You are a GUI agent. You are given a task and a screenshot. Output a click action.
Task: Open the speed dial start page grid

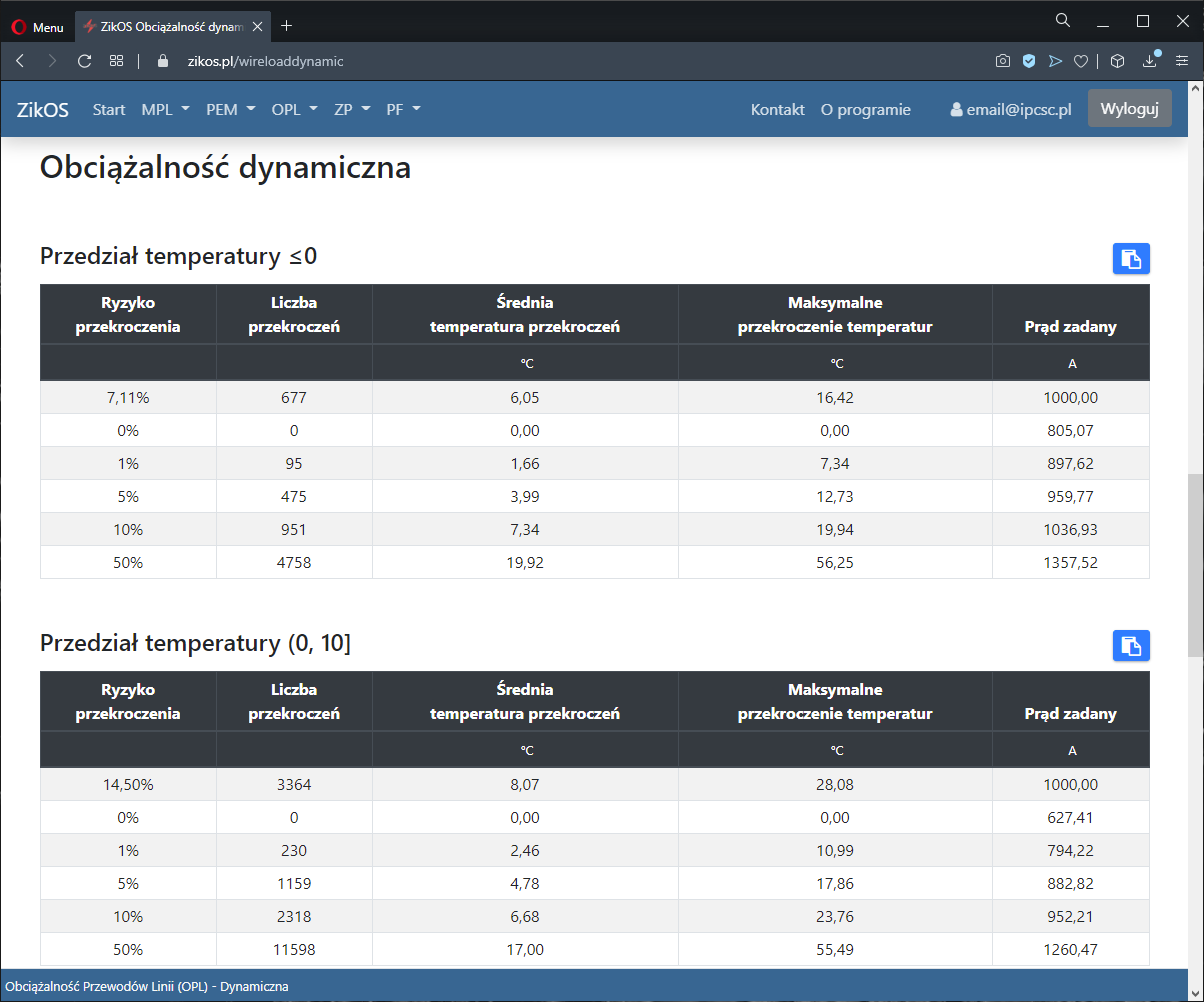tap(117, 61)
